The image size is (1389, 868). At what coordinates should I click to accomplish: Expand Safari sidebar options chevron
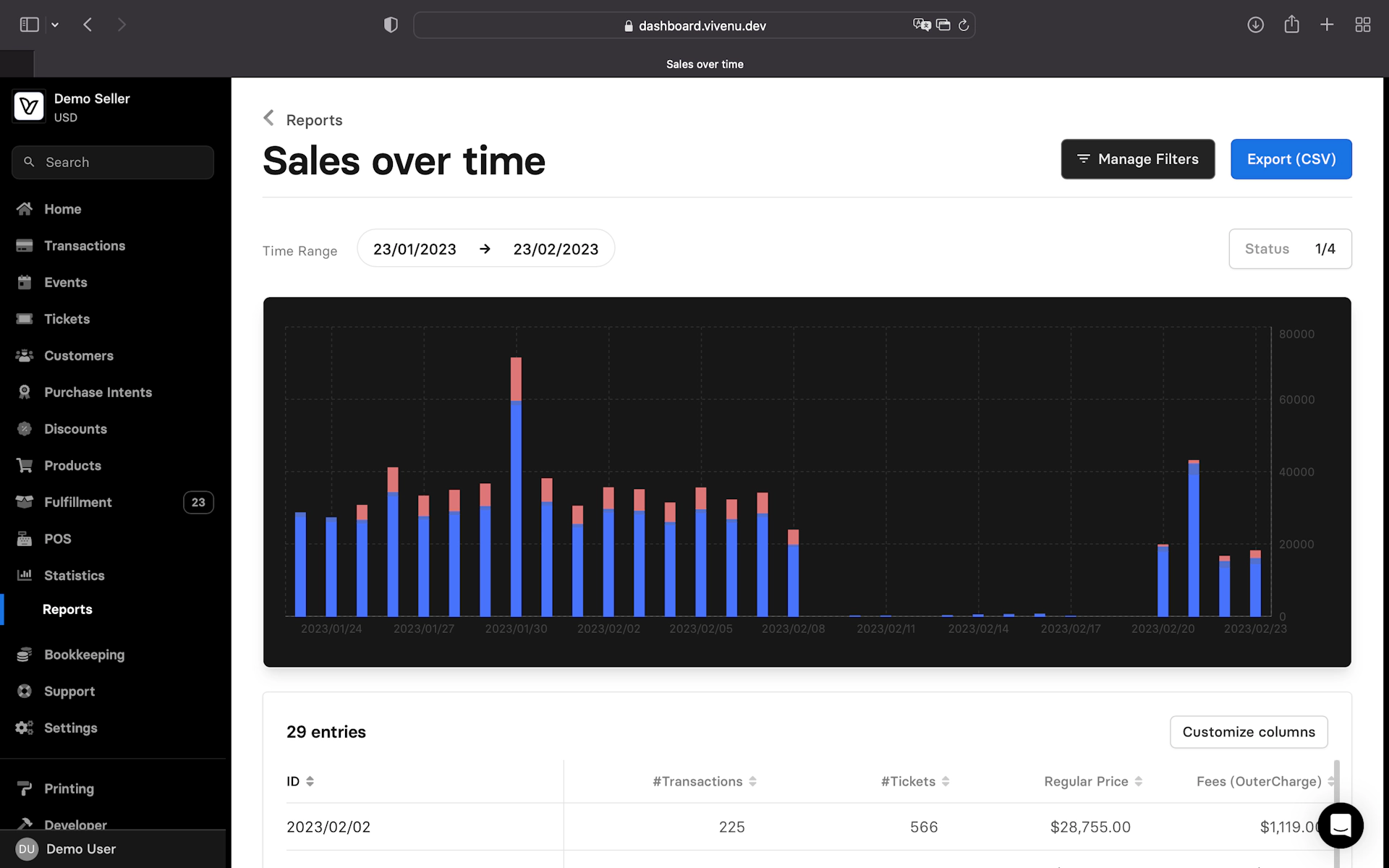tap(55, 25)
